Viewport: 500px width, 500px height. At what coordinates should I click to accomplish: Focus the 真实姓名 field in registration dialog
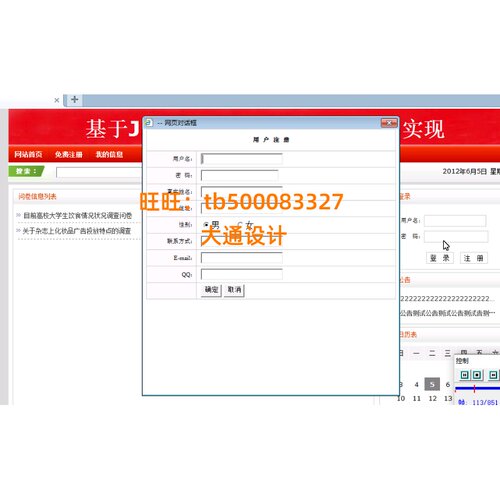(242, 191)
